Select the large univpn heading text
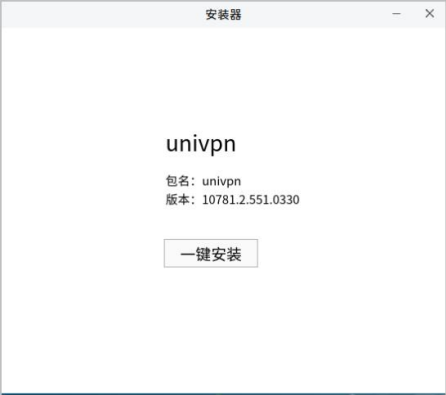Image resolution: width=446 pixels, height=395 pixels. pyautogui.click(x=201, y=144)
